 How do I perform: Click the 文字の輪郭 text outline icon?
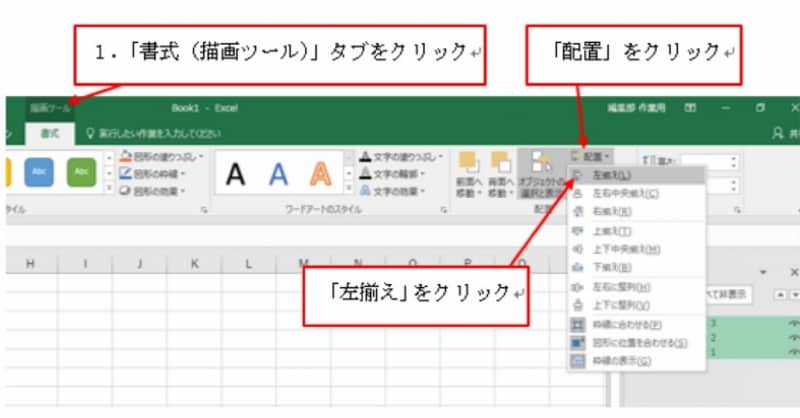click(x=365, y=174)
